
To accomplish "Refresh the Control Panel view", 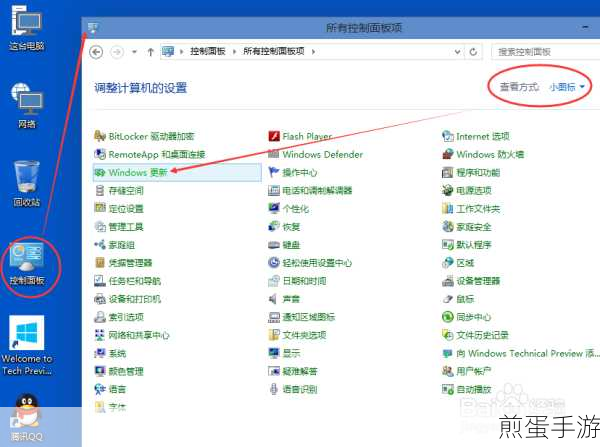I will coord(473,52).
